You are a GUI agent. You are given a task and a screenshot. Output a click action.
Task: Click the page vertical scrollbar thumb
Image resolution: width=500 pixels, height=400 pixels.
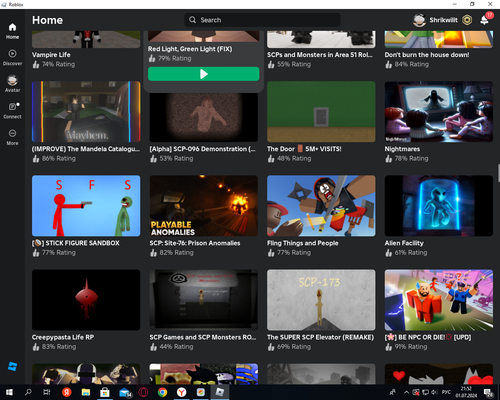tap(498, 173)
